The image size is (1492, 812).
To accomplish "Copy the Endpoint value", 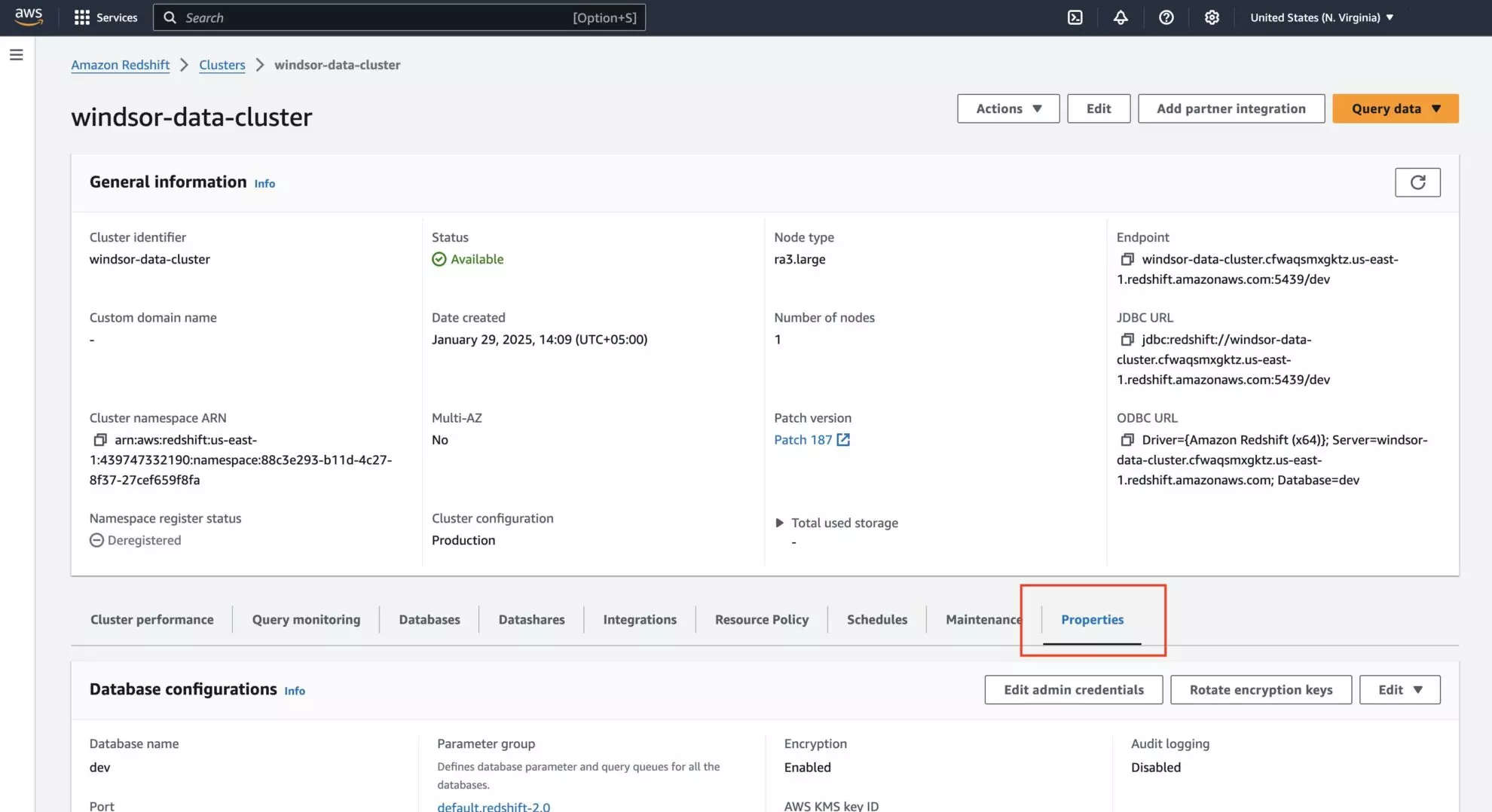I will (1127, 259).
